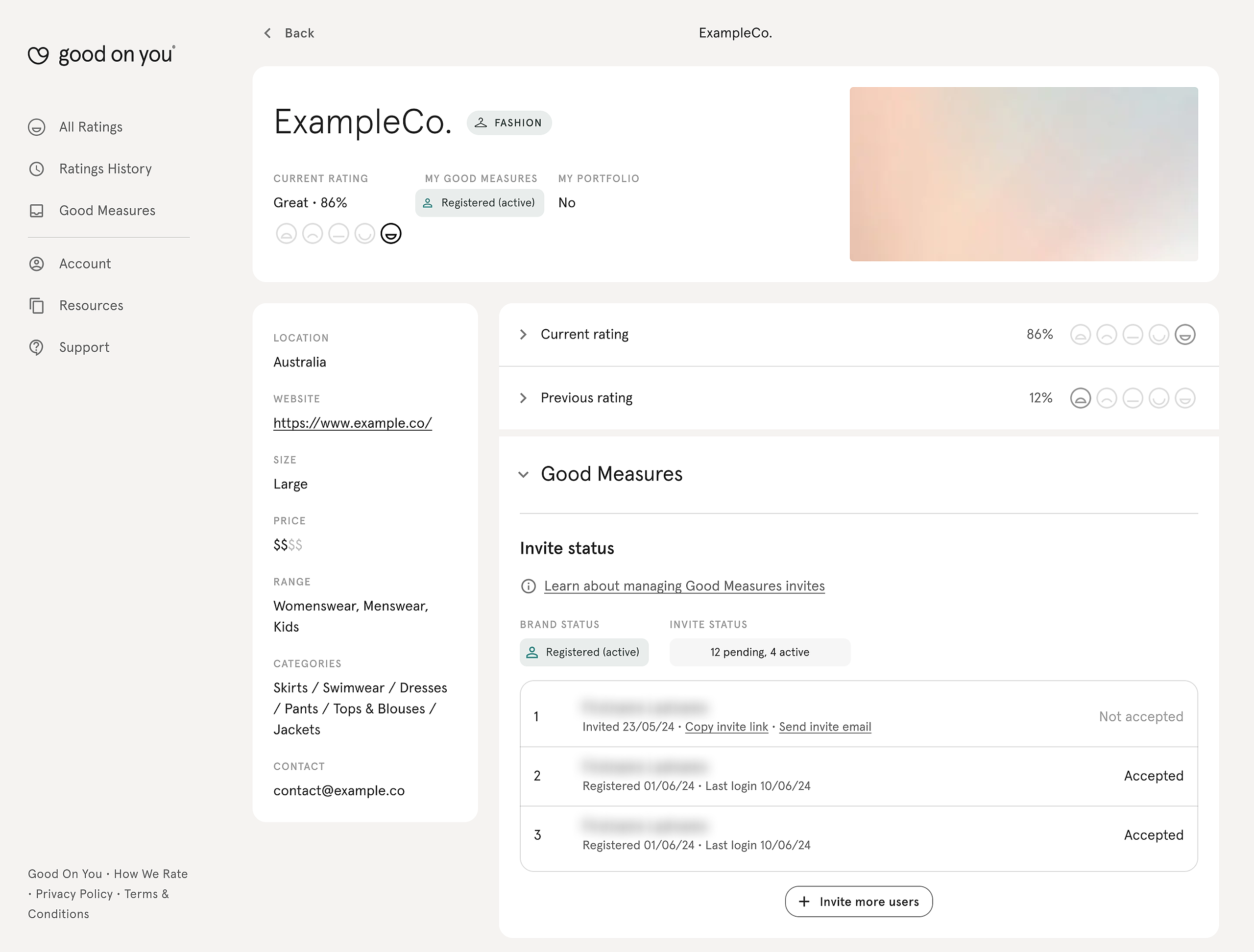
Task: Open Ratings History in the sidebar
Action: (105, 169)
